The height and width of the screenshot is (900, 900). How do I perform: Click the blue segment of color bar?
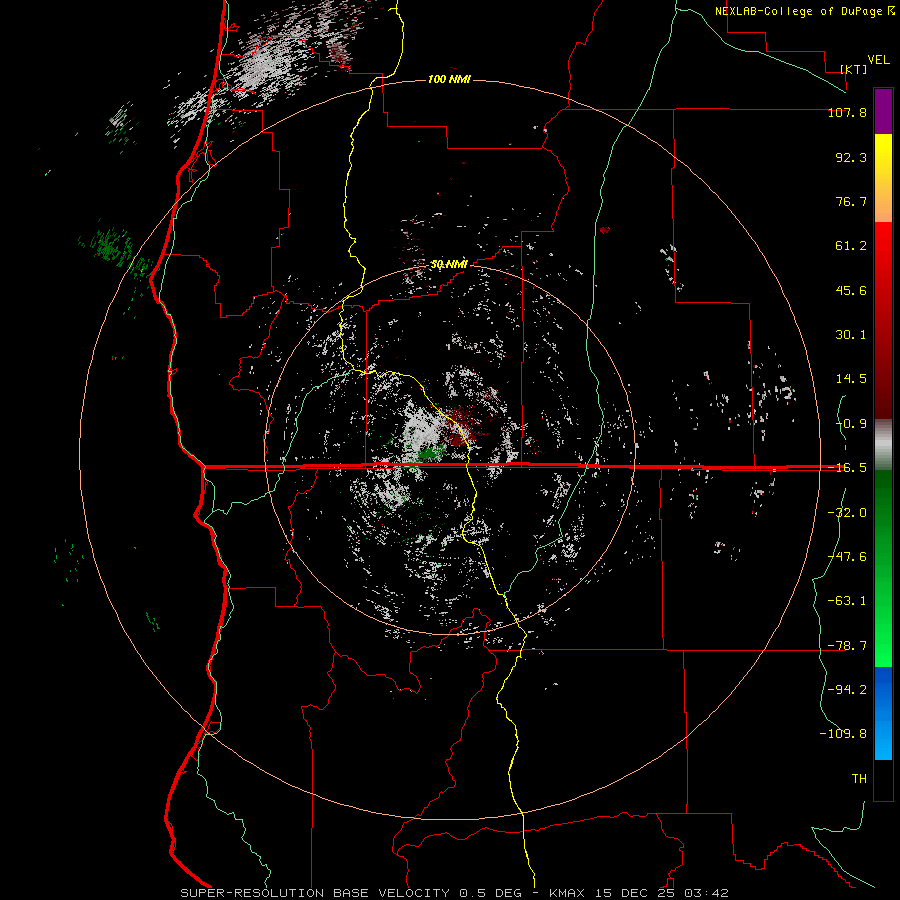[x=883, y=713]
